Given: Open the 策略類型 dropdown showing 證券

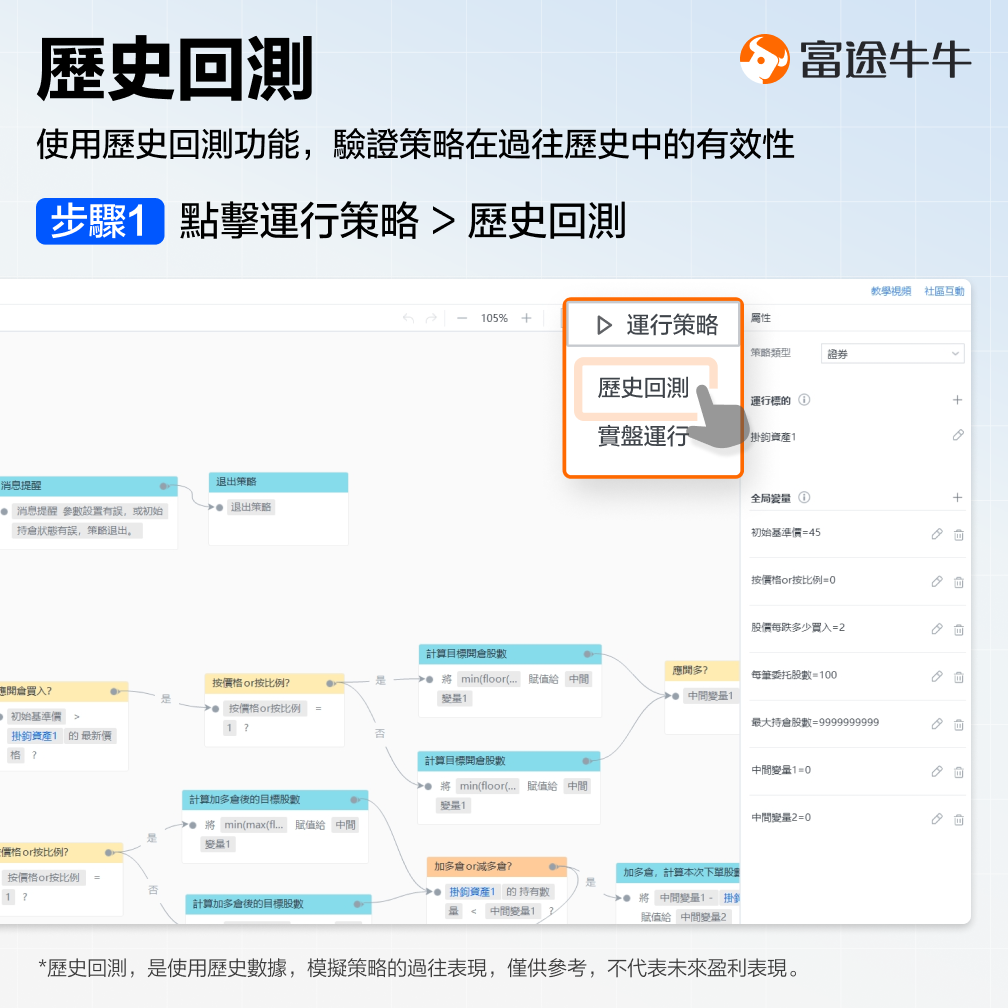Looking at the screenshot, I should [x=891, y=353].
